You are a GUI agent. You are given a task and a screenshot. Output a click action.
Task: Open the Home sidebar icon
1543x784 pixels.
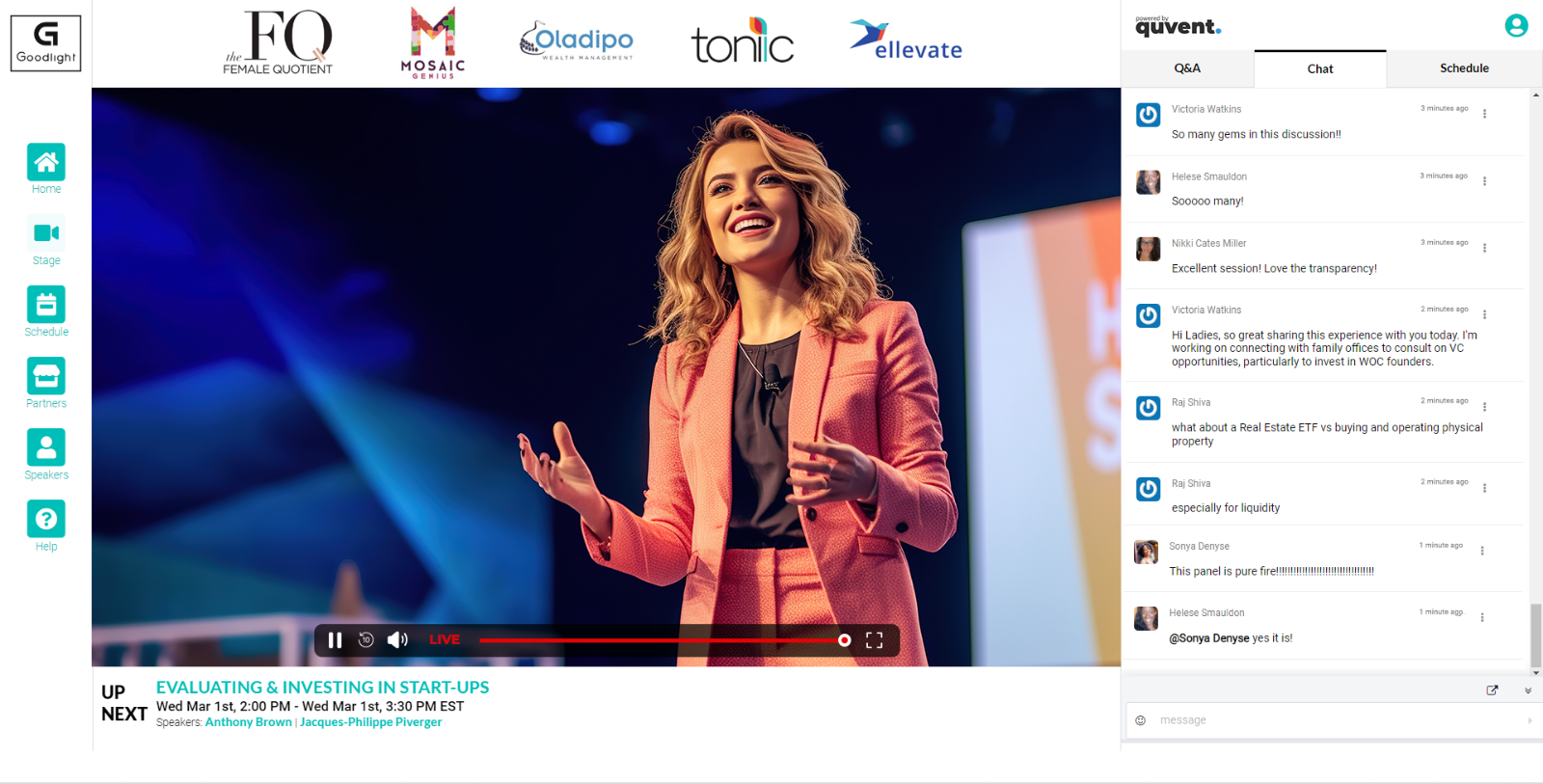click(x=46, y=163)
